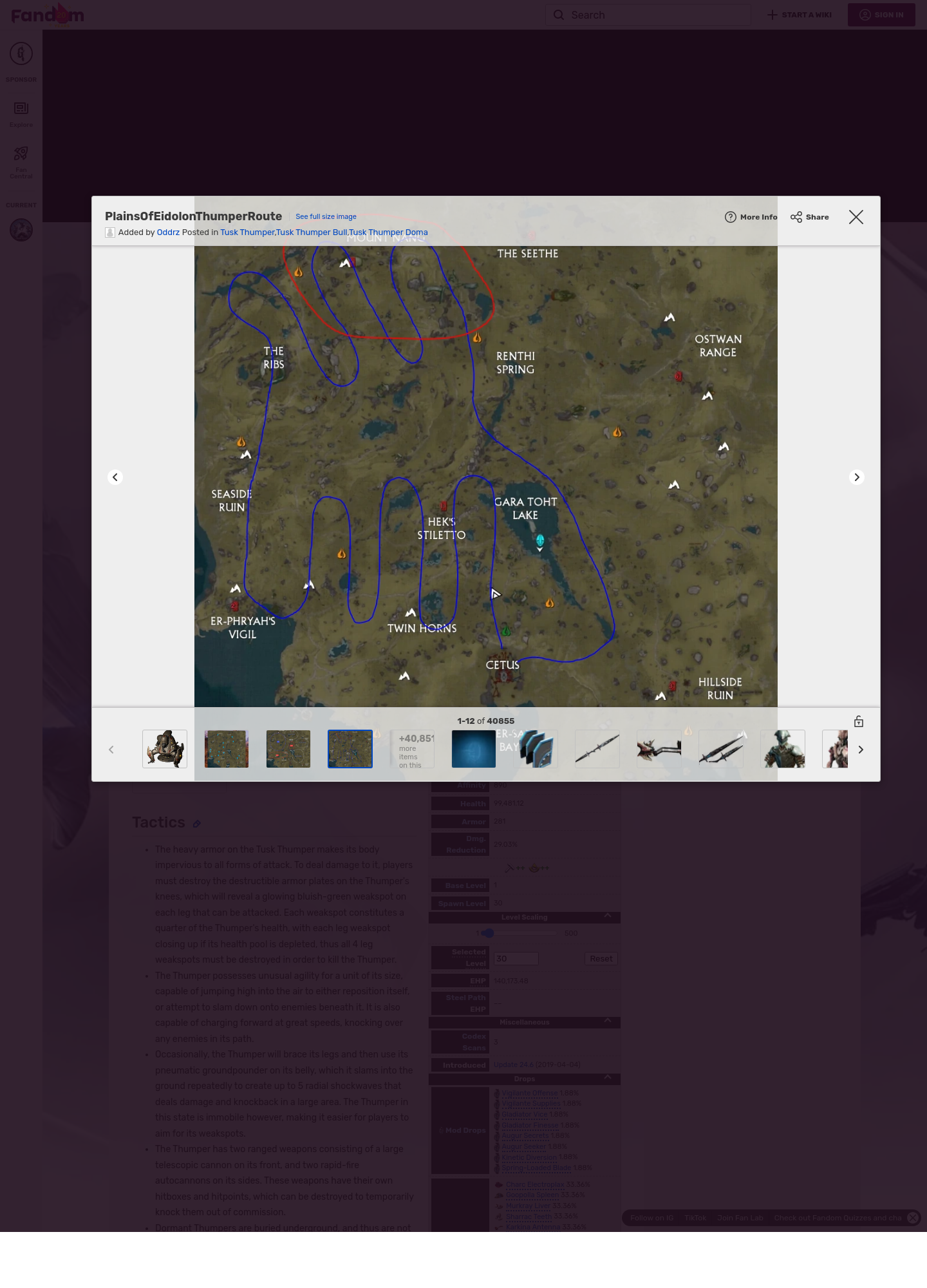Open the Murkray Liver drop link

point(528,1206)
